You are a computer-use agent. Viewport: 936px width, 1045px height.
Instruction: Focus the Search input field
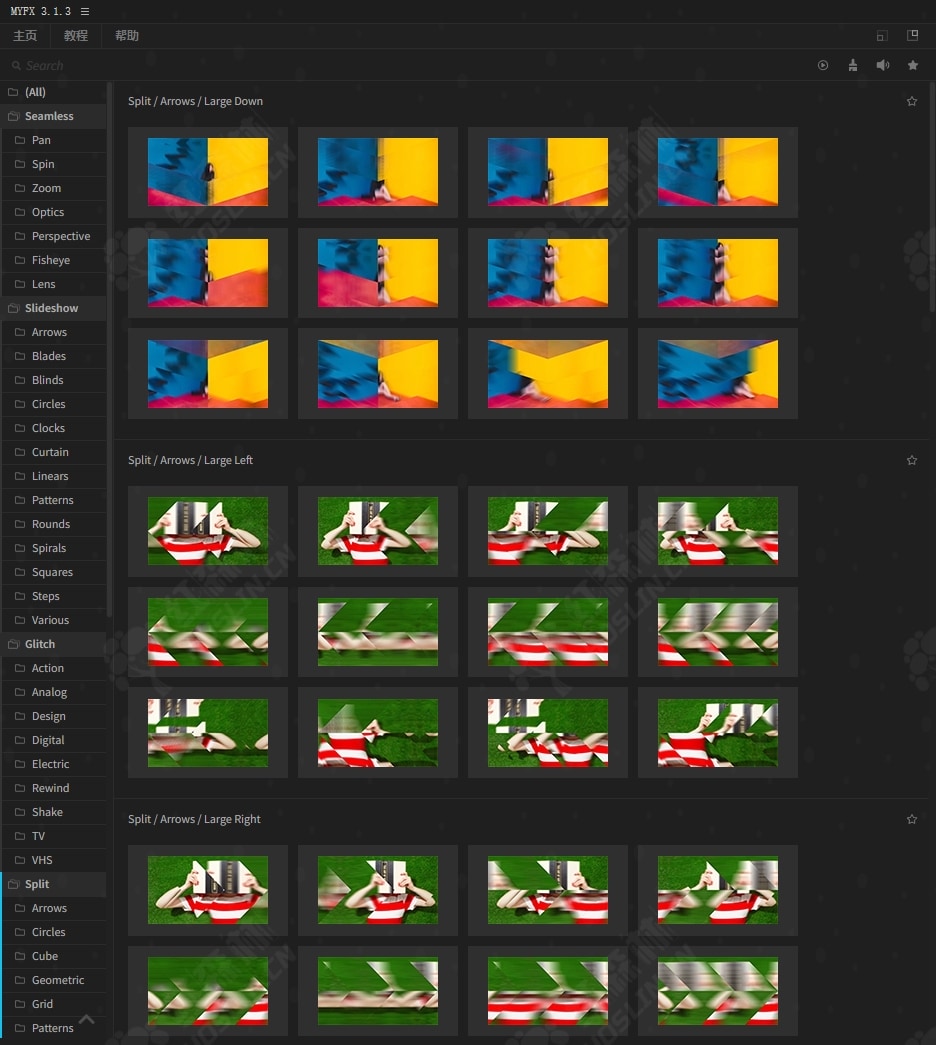pyautogui.click(x=400, y=65)
